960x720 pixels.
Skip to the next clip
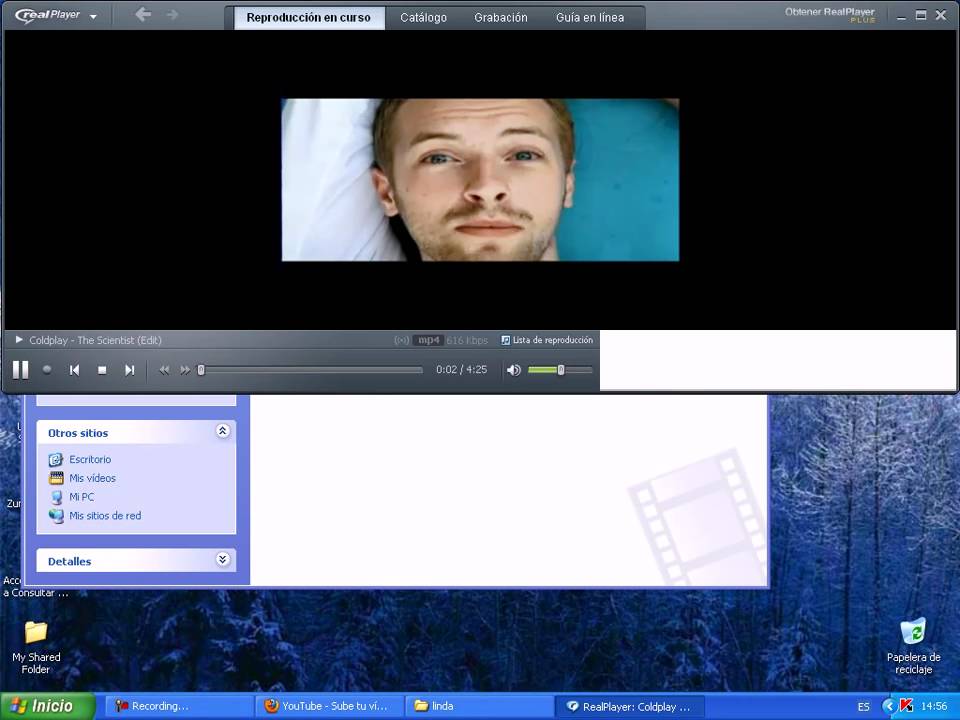pyautogui.click(x=129, y=370)
